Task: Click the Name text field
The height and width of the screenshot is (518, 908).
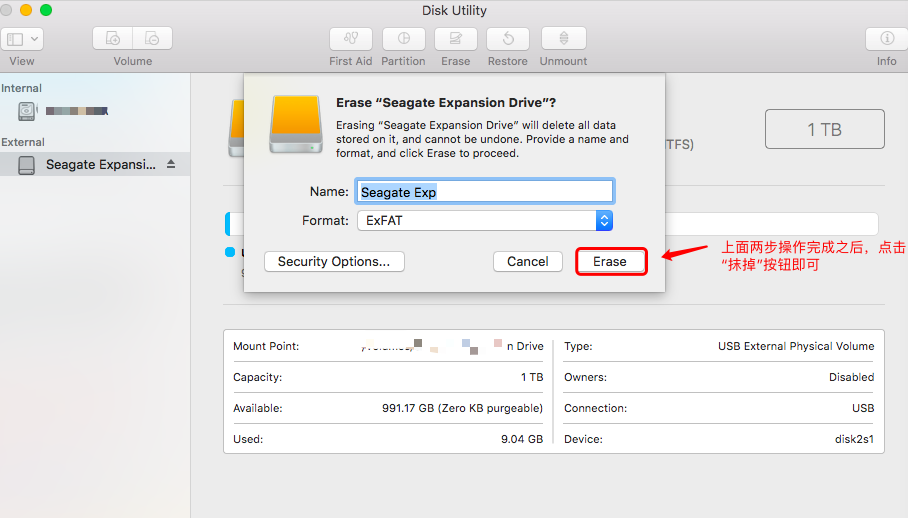Action: point(485,192)
